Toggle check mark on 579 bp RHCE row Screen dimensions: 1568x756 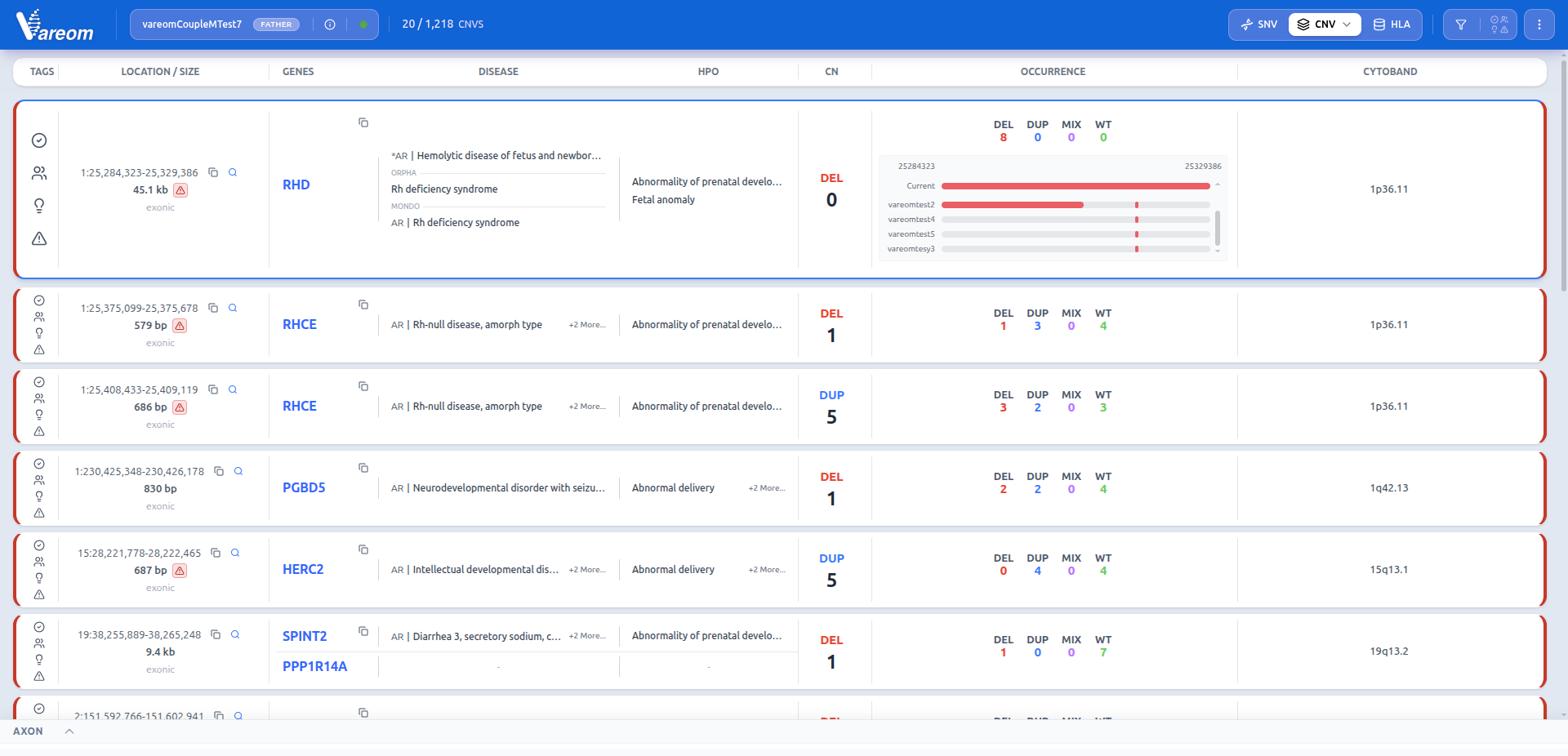(39, 300)
